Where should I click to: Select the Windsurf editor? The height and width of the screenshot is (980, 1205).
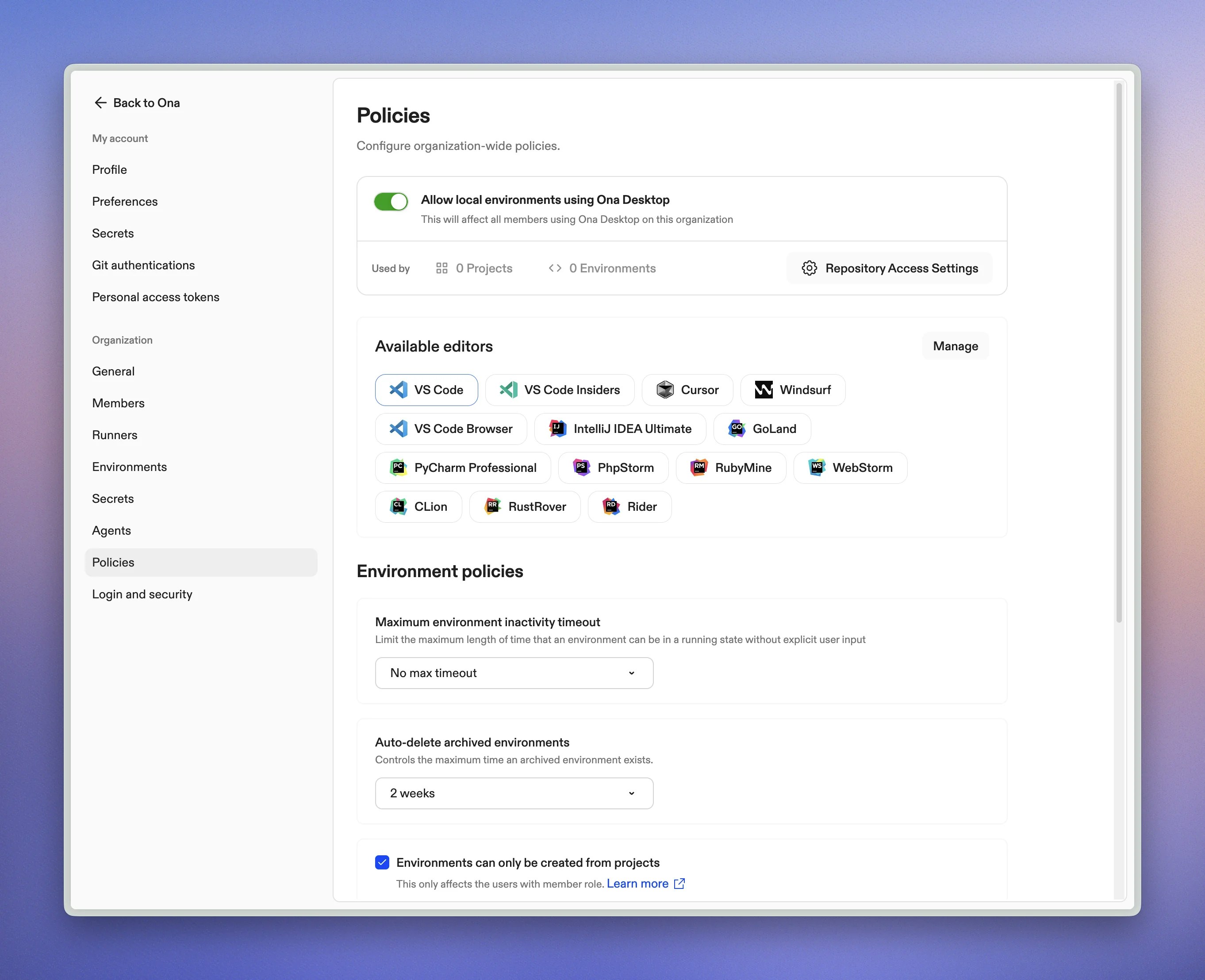pyautogui.click(x=793, y=390)
